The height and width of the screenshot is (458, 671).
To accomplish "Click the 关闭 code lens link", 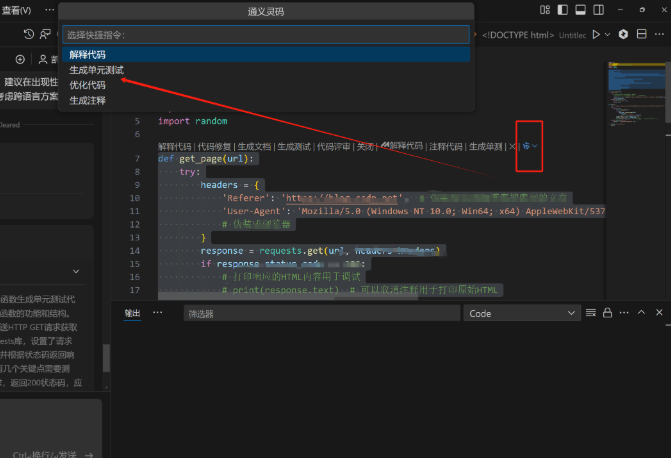I will coord(365,147).
